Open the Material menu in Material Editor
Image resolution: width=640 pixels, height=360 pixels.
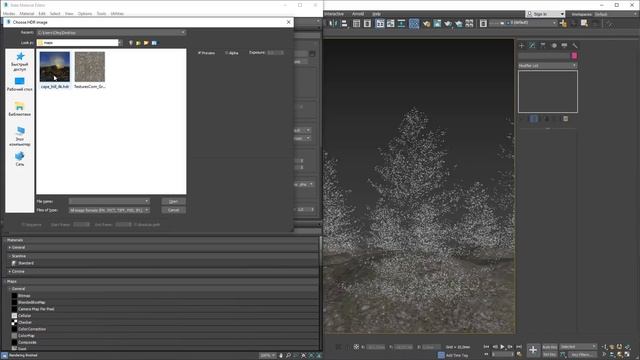[x=27, y=13]
